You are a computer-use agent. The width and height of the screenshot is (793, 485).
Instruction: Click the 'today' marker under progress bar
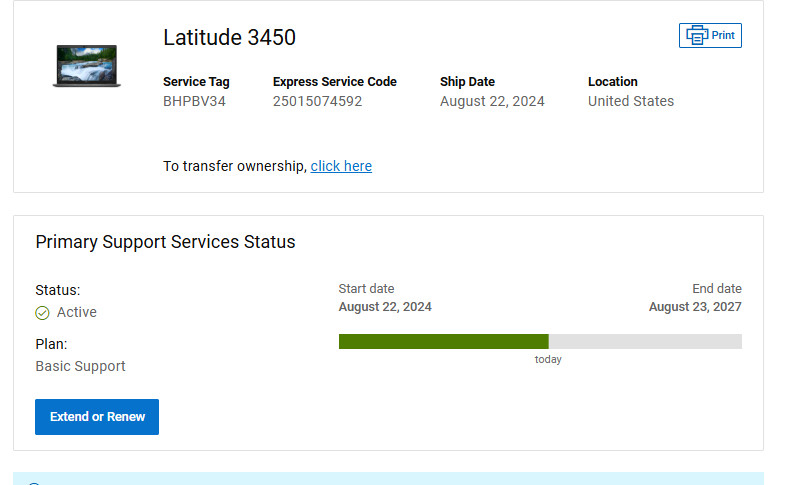[x=548, y=360]
